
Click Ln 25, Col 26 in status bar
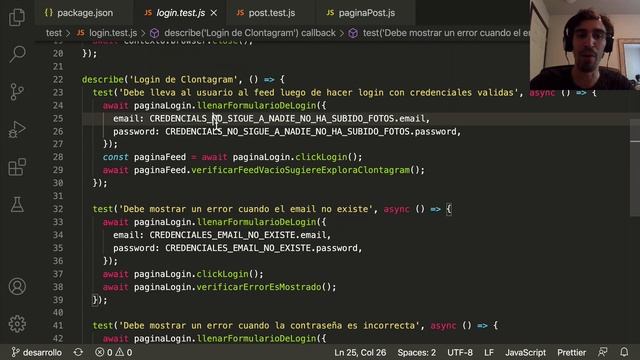pos(360,352)
